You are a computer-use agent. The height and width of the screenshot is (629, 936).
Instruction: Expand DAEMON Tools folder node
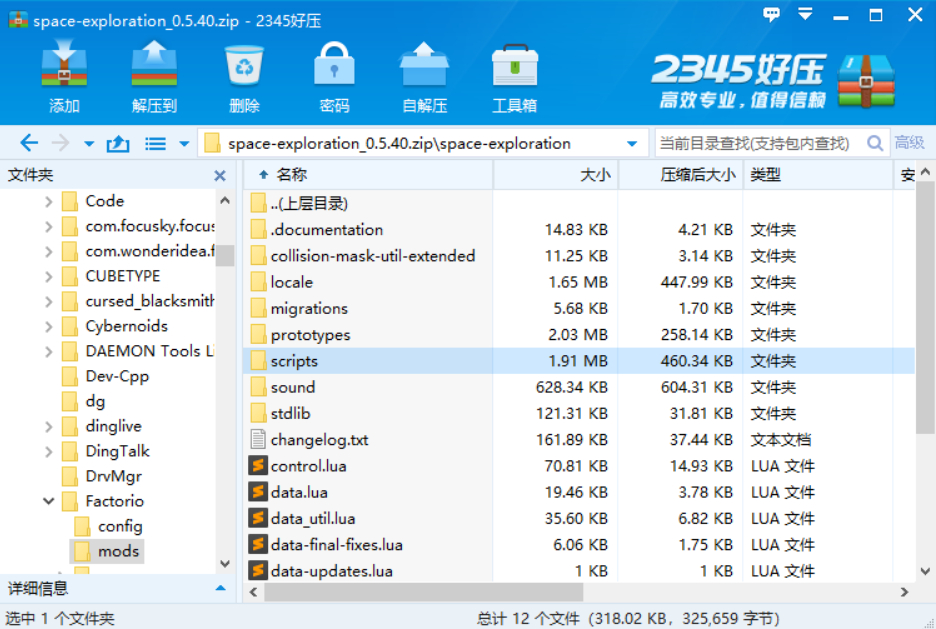pos(48,352)
